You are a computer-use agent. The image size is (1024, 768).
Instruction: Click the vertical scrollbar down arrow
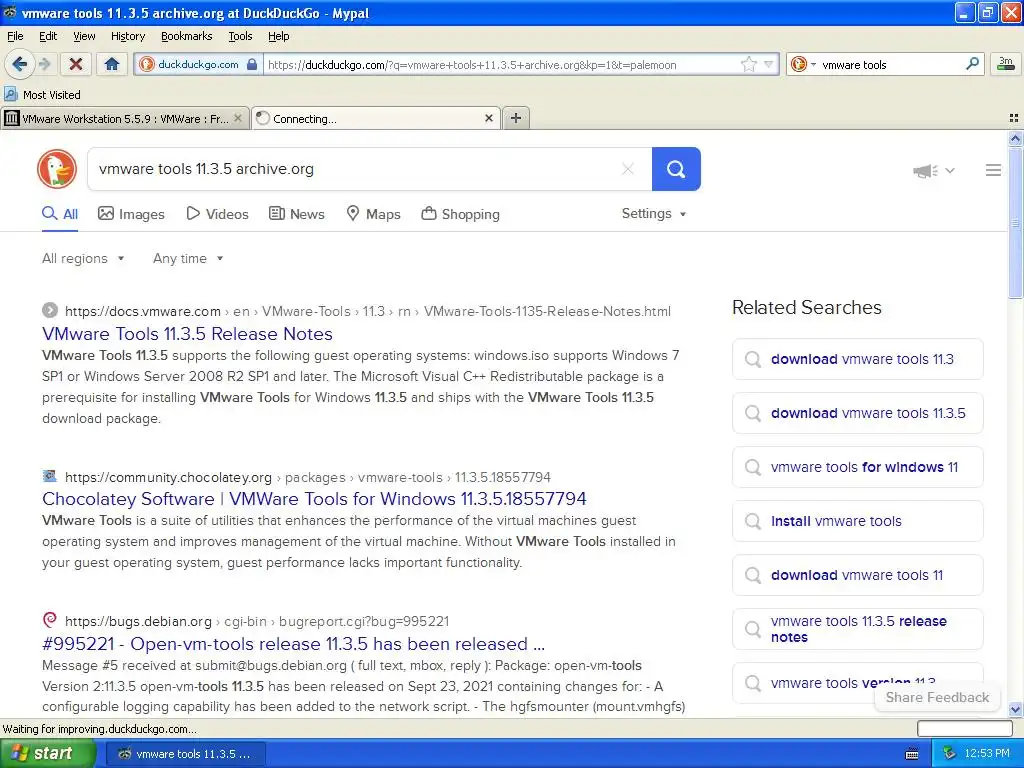1015,709
